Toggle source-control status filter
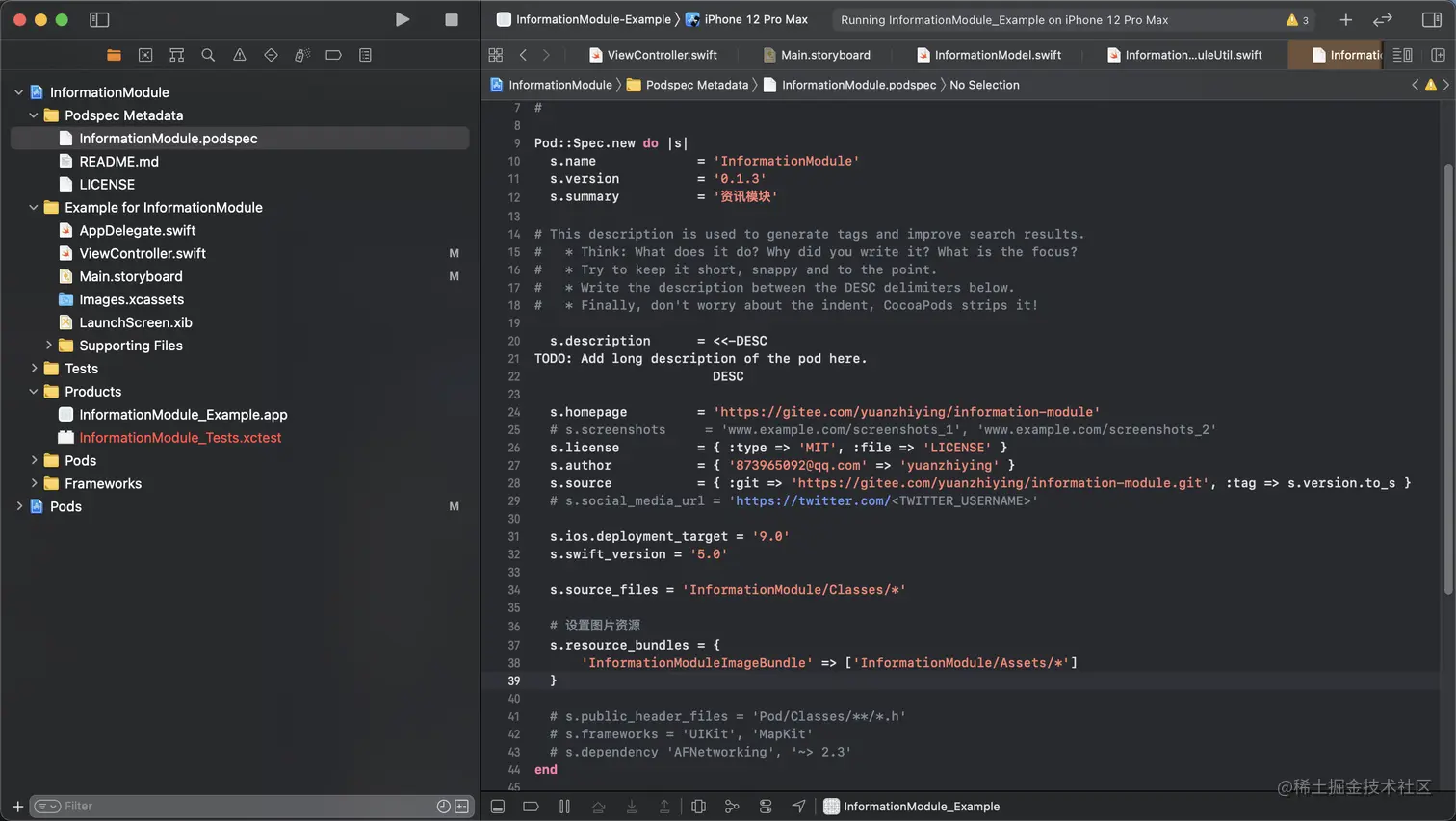Image resolution: width=1456 pixels, height=821 pixels. pos(462,807)
